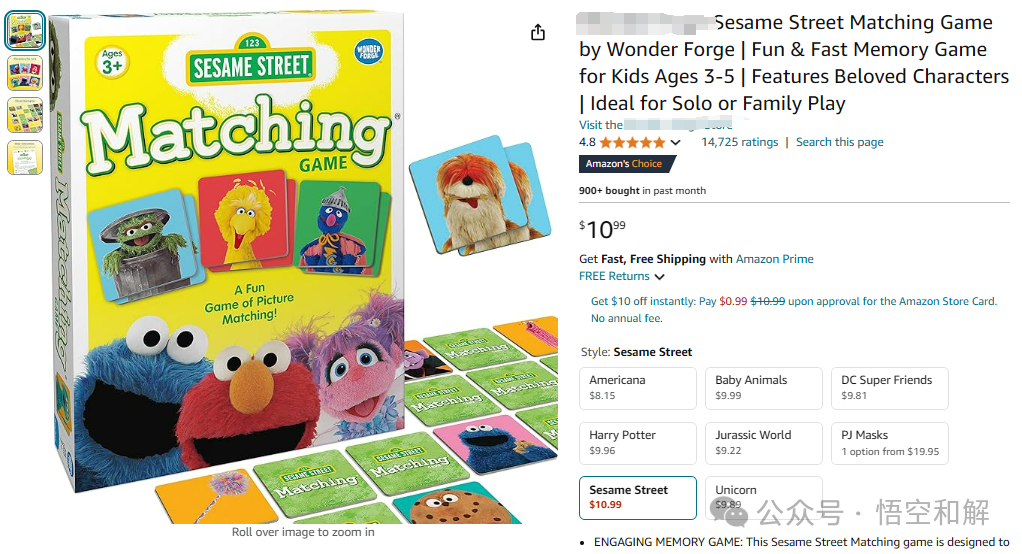Choose the Jurassic World style option
The image size is (1022, 554).
click(x=763, y=443)
